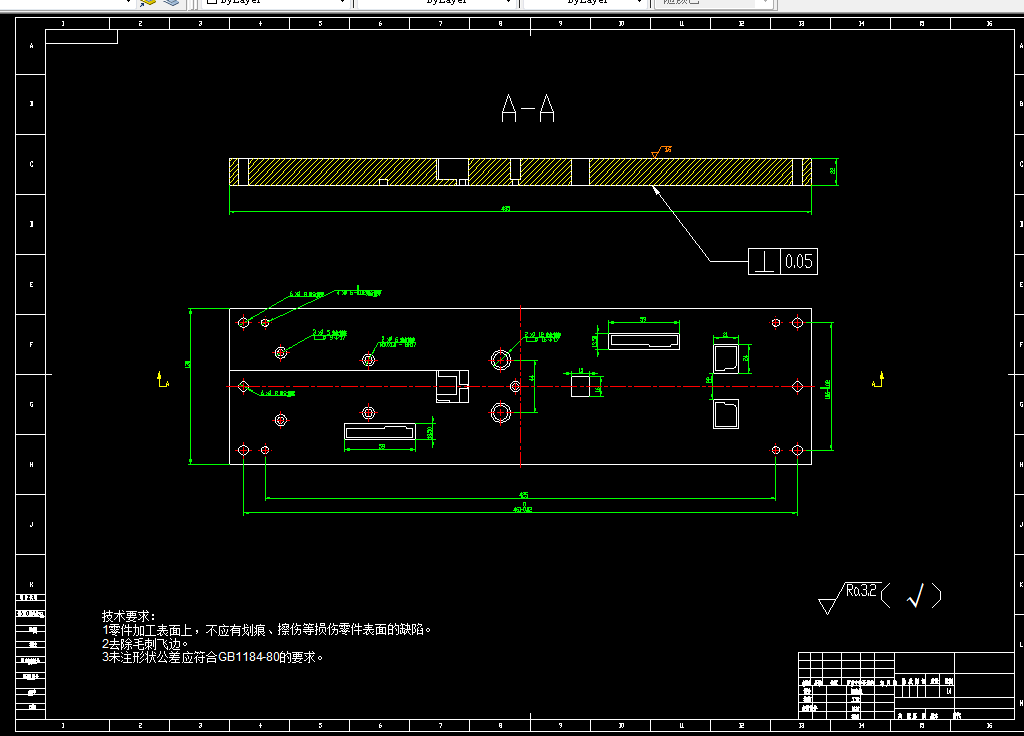1024x736 pixels.
Task: Pick the large counterbored hole above centerline
Action: click(501, 360)
